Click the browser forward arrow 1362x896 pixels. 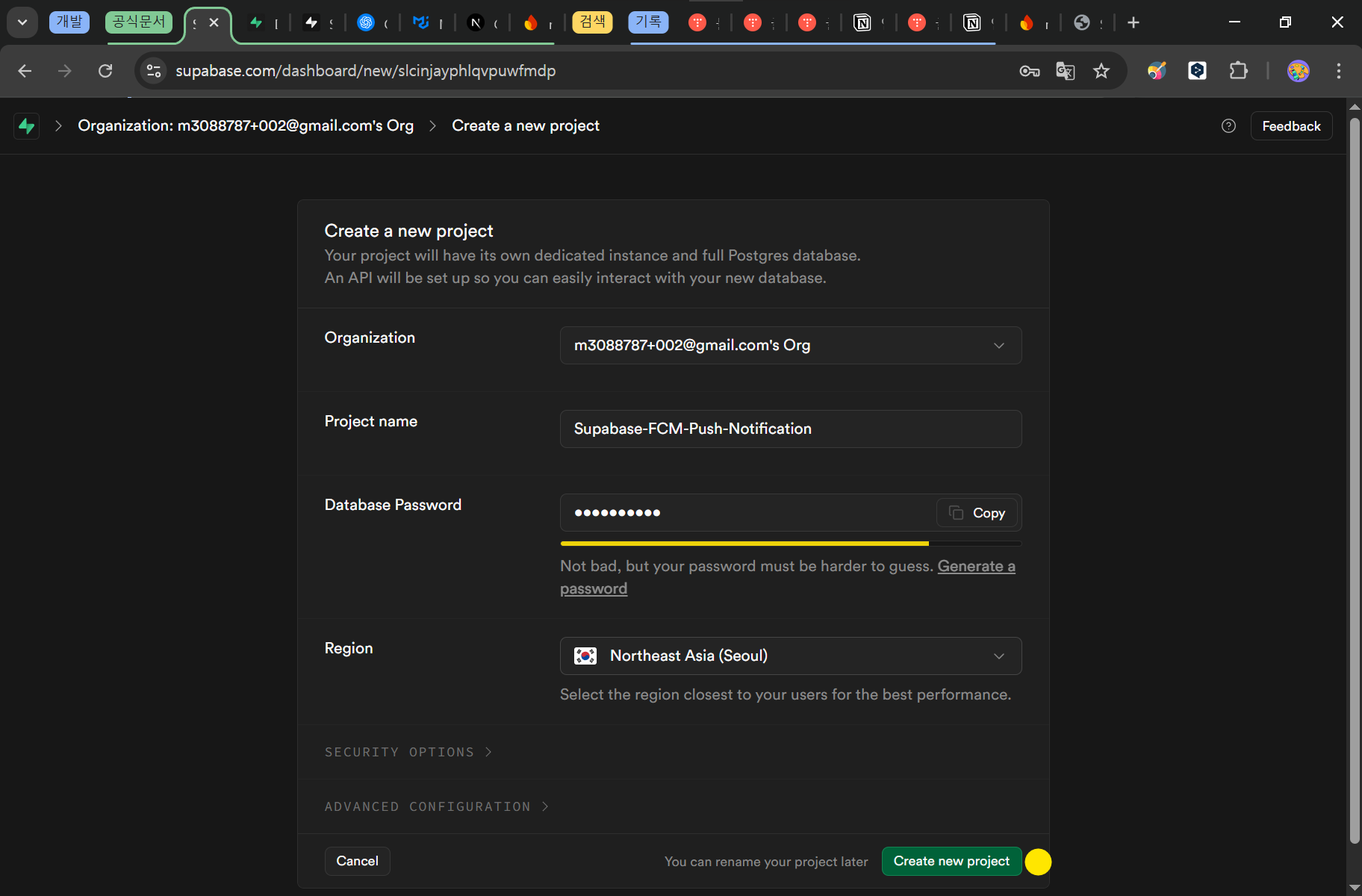click(x=65, y=71)
